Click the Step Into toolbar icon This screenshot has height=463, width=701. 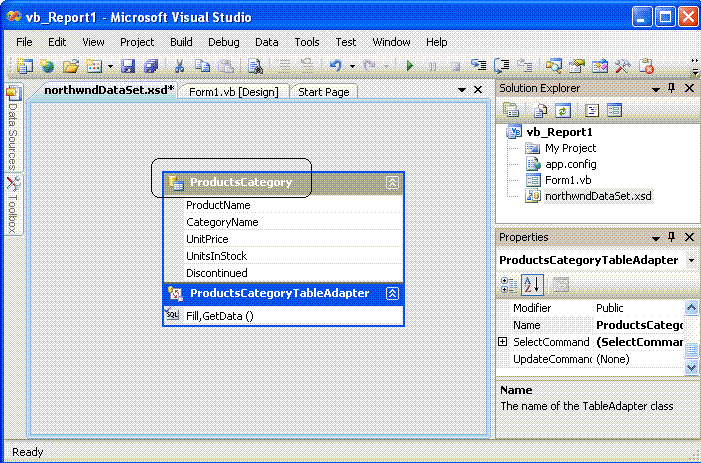pyautogui.click(x=478, y=66)
